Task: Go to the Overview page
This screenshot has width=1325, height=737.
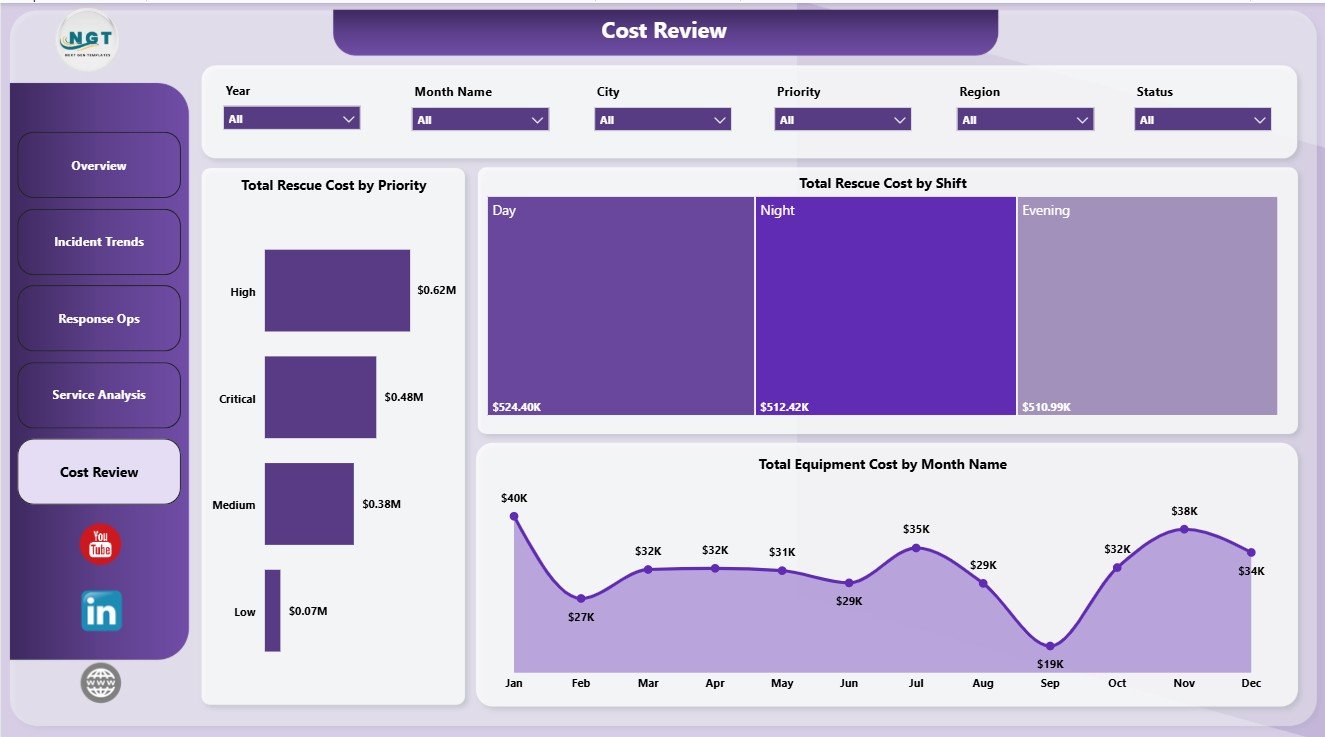Action: [99, 165]
